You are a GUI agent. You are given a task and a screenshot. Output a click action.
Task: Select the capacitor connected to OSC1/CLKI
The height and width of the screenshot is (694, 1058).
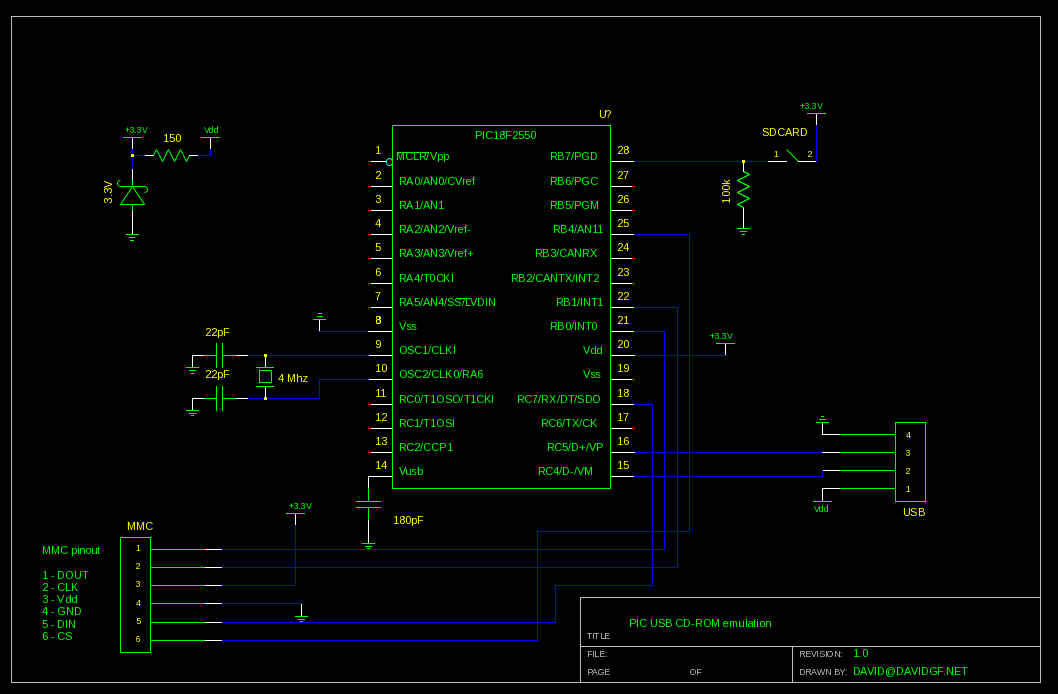point(219,355)
